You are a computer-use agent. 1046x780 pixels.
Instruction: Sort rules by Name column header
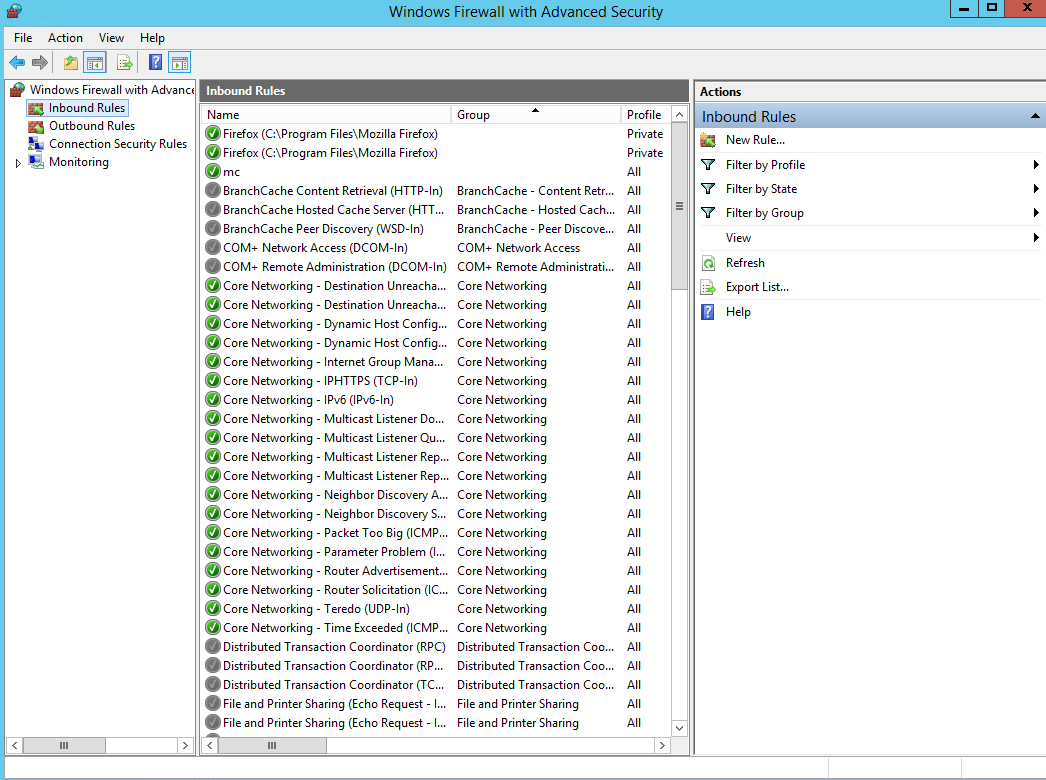(325, 115)
